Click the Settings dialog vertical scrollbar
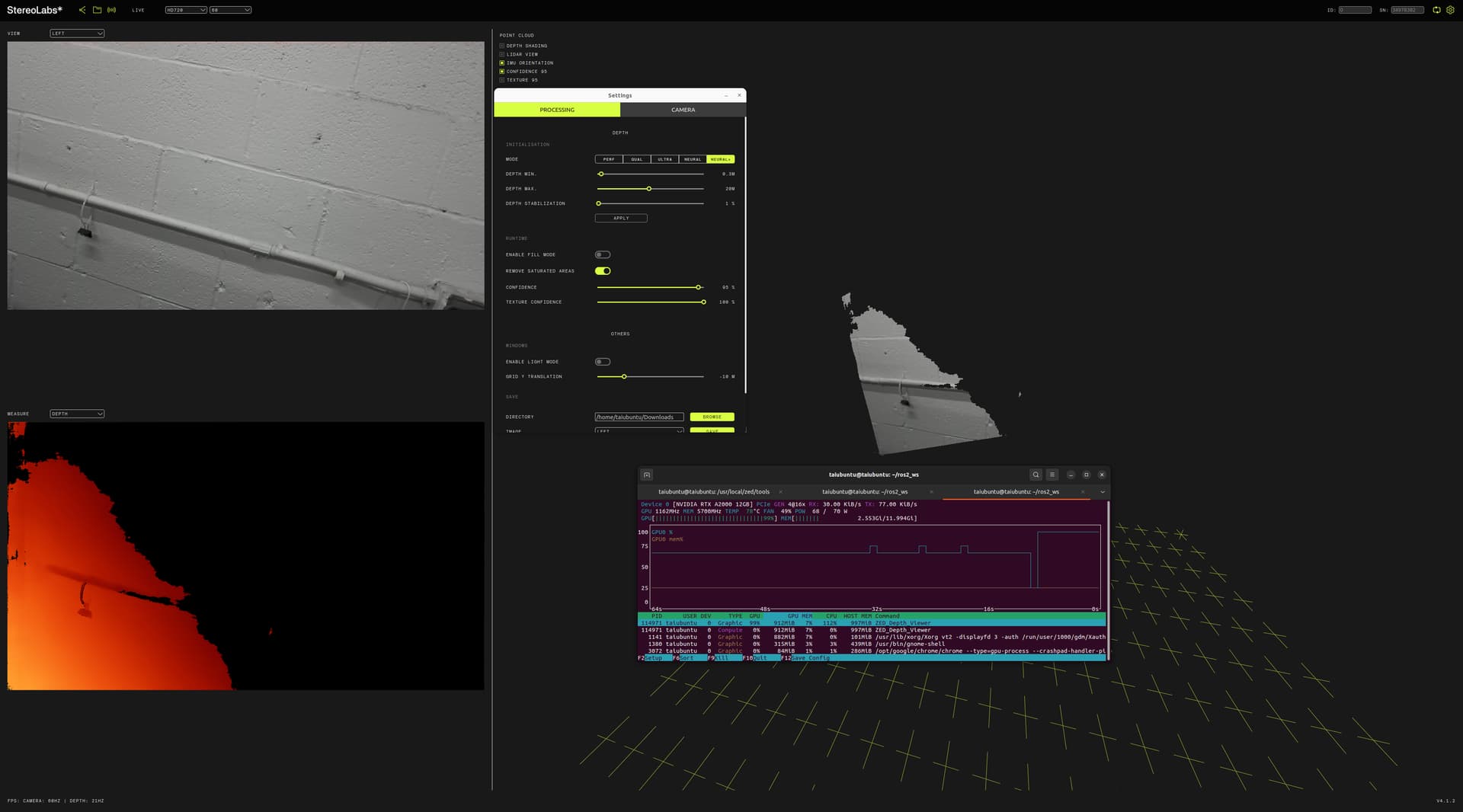The image size is (1463, 812). click(x=744, y=255)
